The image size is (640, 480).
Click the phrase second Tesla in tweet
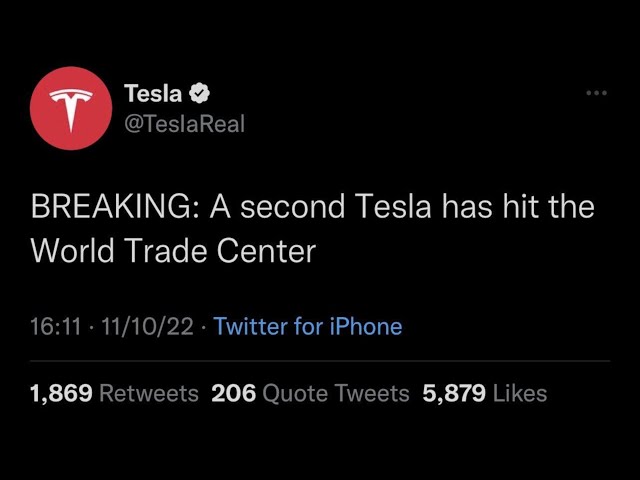tap(336, 207)
